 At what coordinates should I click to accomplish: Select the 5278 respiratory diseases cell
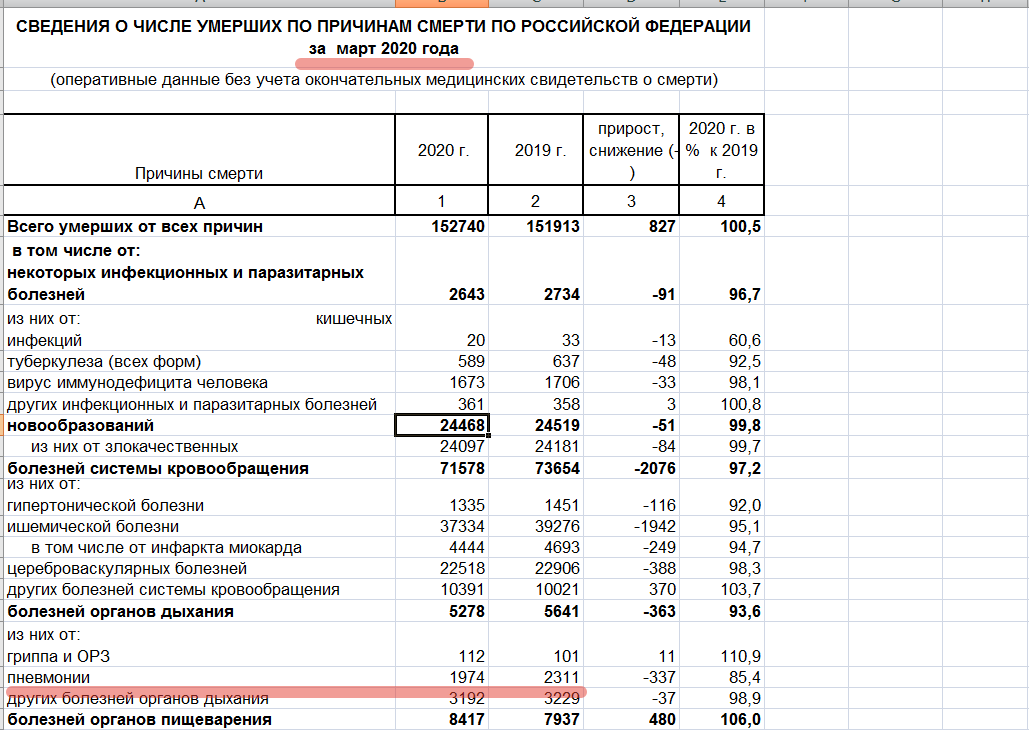[442, 612]
